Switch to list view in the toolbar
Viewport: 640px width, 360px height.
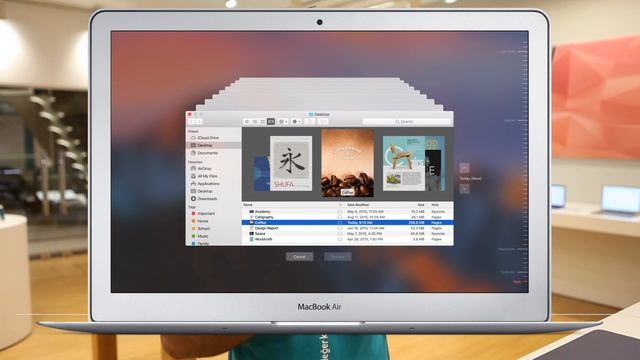(x=255, y=122)
